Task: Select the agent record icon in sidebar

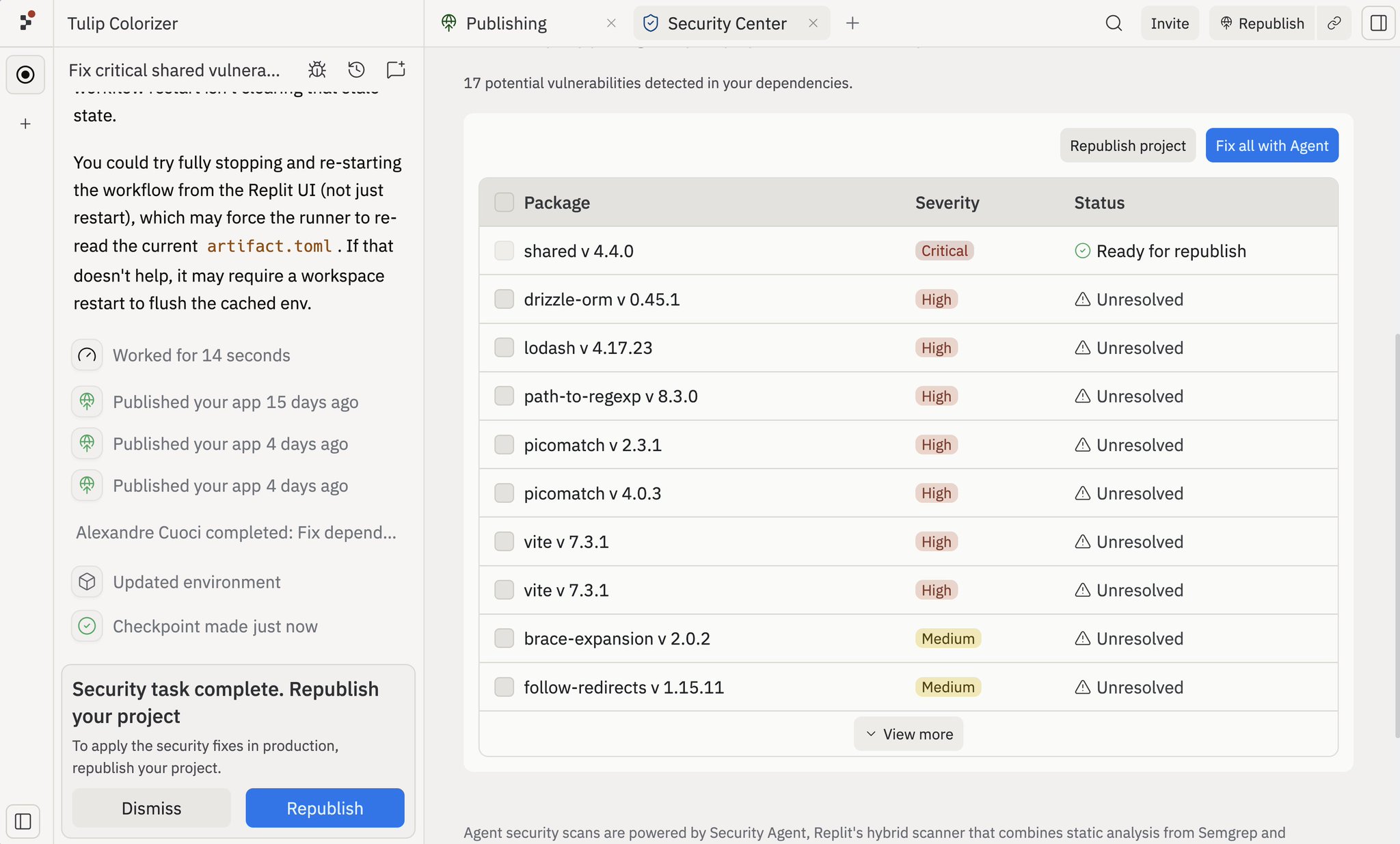Action: (25, 74)
